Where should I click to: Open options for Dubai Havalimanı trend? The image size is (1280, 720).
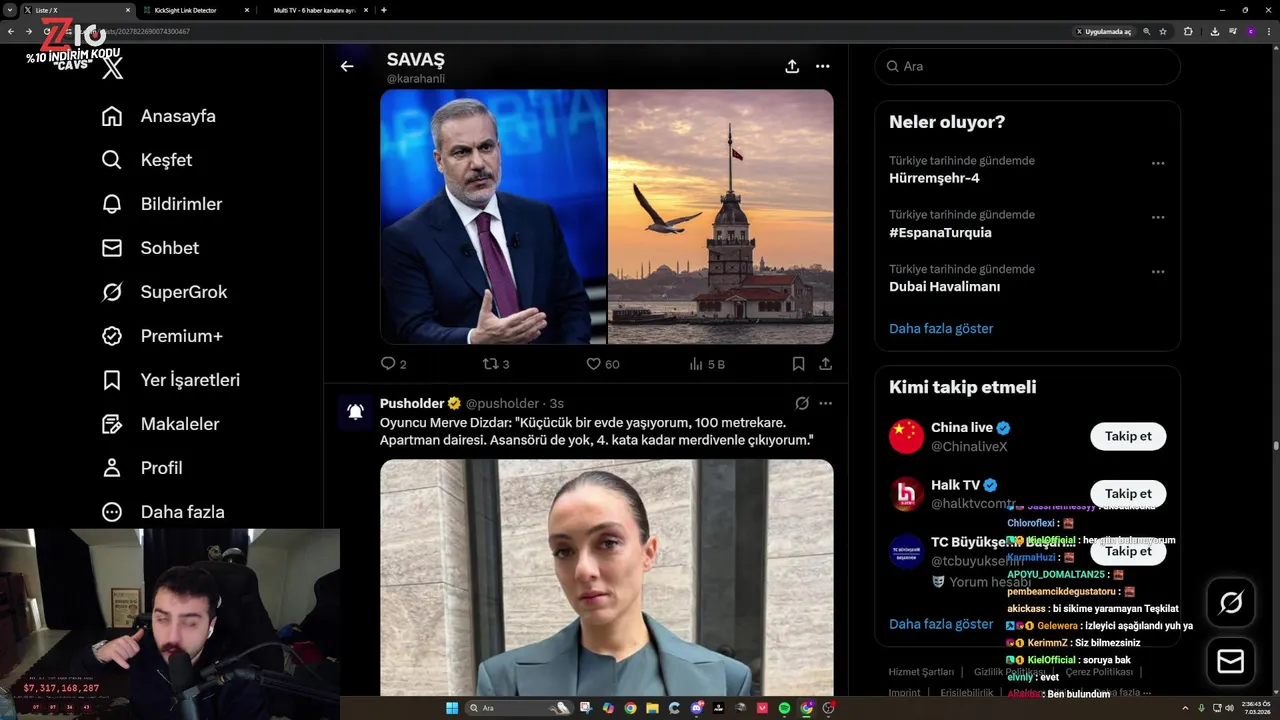pos(1158,271)
